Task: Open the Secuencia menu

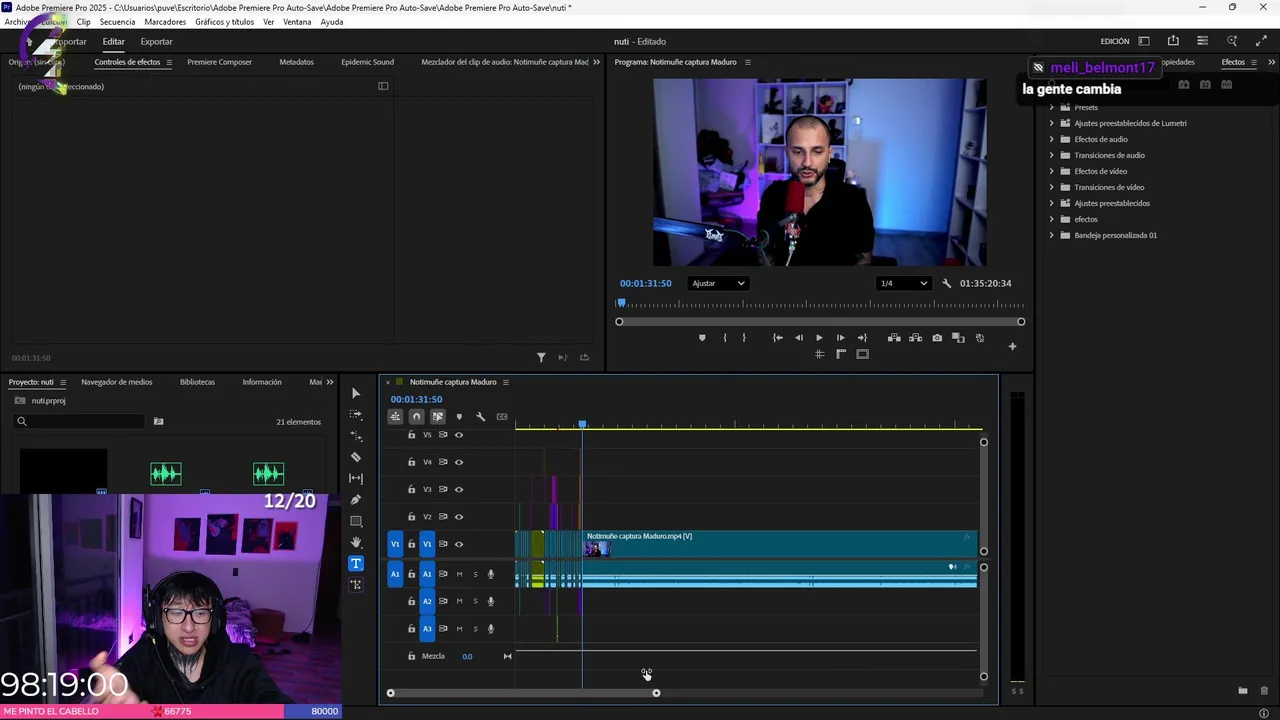Action: (x=117, y=22)
